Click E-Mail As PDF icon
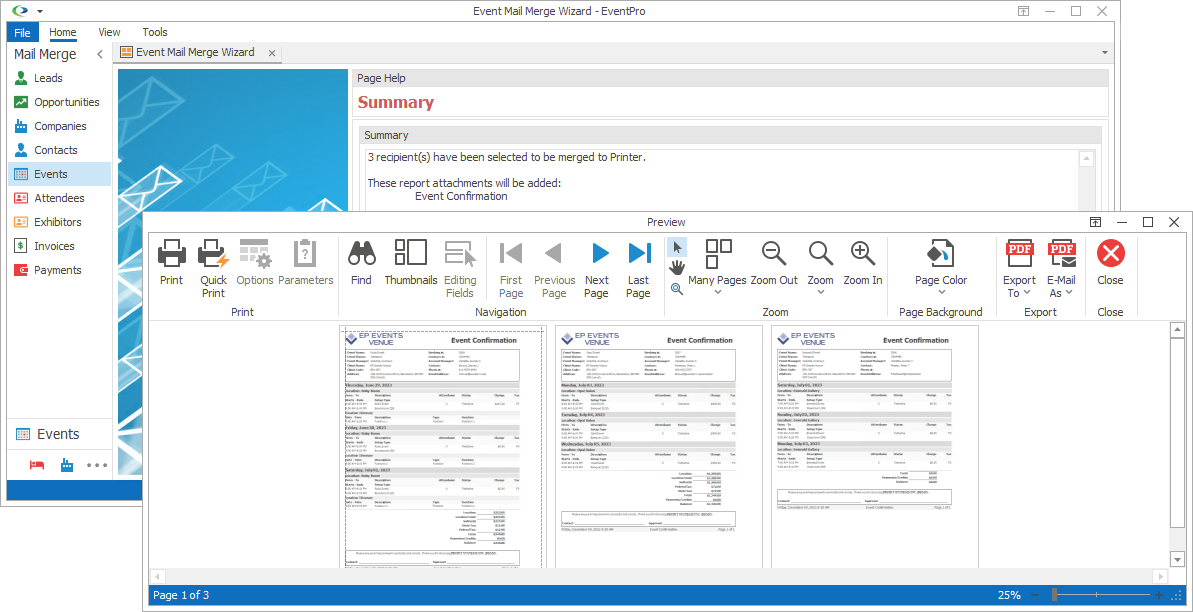This screenshot has width=1193, height=612. click(1061, 253)
